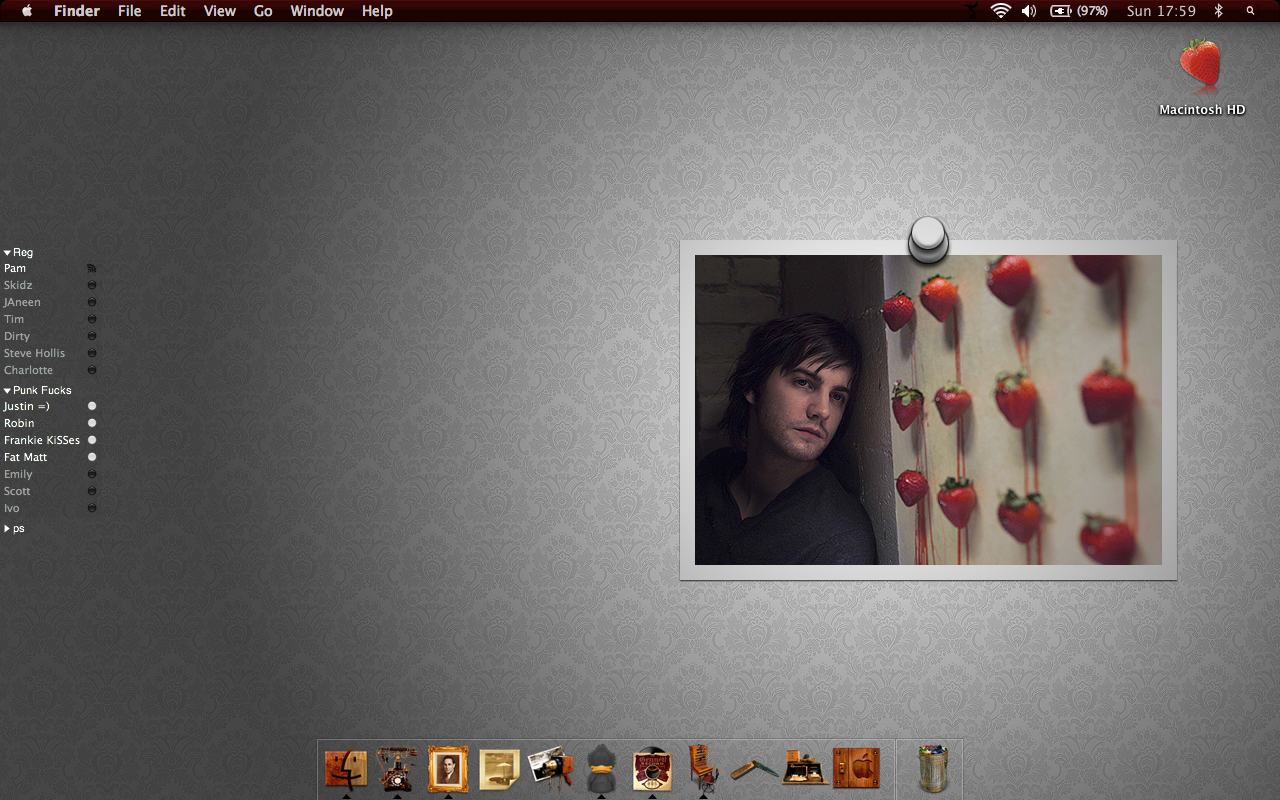The image size is (1280, 800).
Task: Click the Wi-Fi status icon
Action: [x=1001, y=11]
